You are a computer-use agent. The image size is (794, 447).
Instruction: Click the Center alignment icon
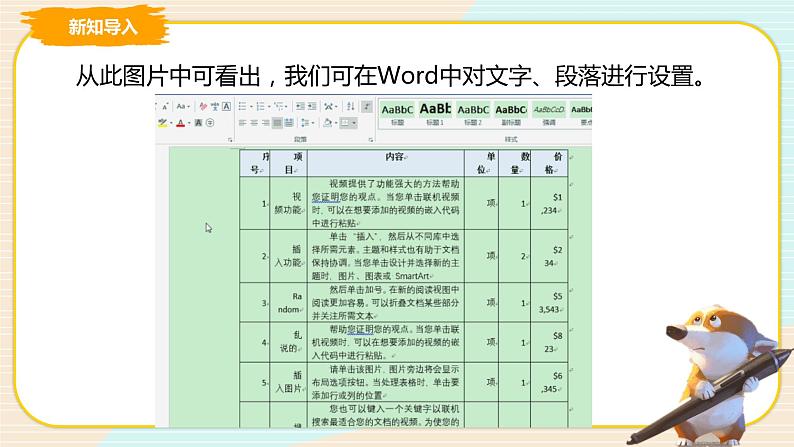point(254,123)
